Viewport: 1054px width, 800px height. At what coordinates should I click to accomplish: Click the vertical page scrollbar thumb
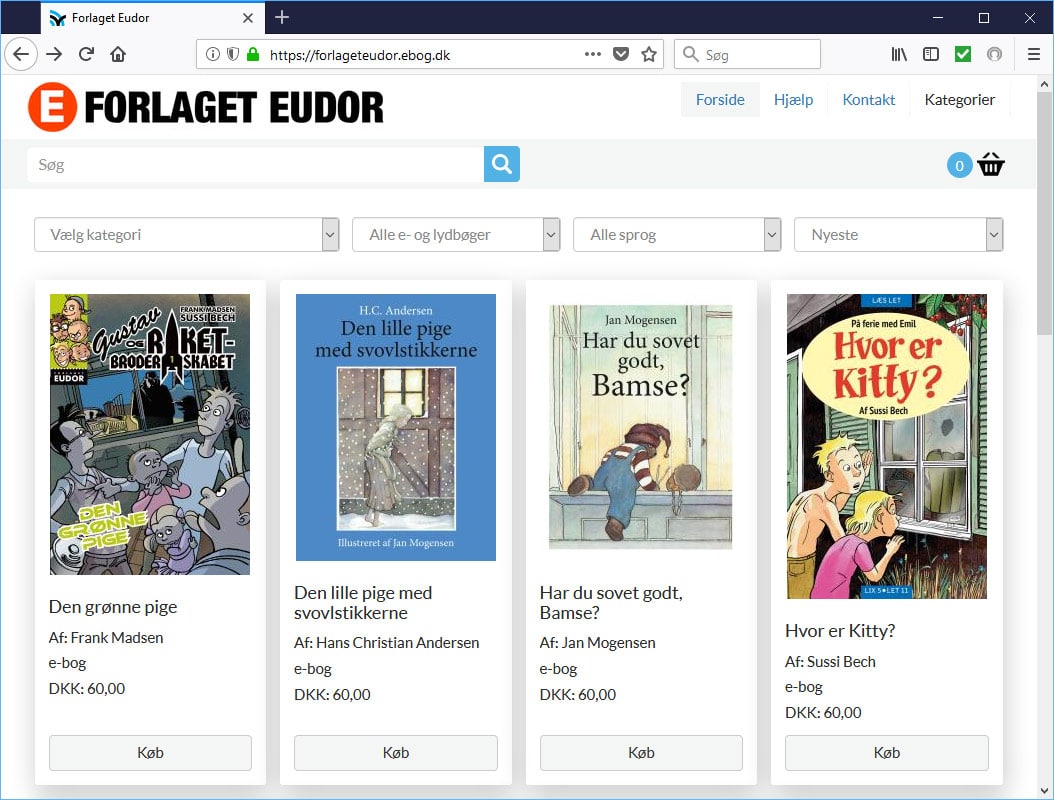point(1044,213)
